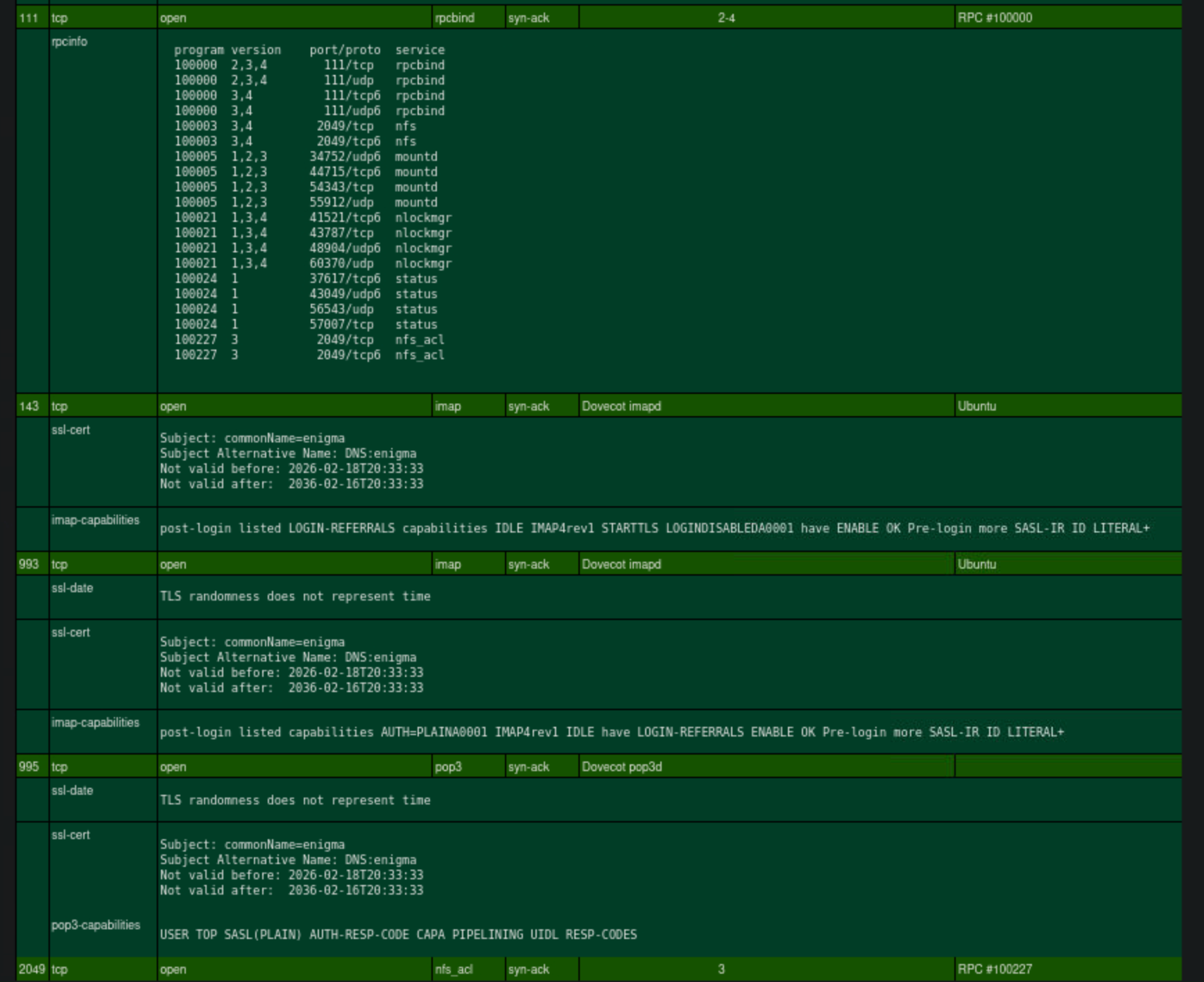Select 'TLS randomness does not represent time' under port 993
1204x982 pixels.
coord(295,596)
